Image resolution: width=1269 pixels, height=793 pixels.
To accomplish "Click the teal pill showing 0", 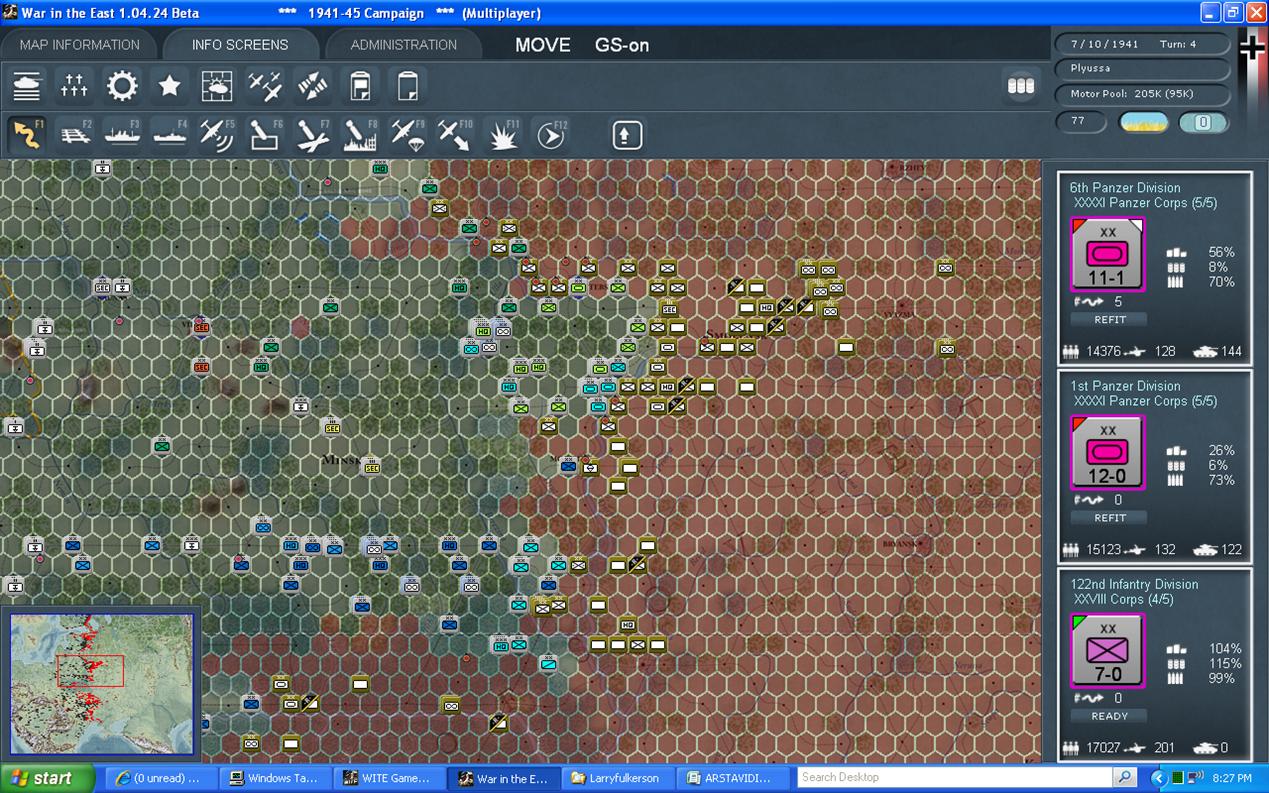I will pos(1203,122).
